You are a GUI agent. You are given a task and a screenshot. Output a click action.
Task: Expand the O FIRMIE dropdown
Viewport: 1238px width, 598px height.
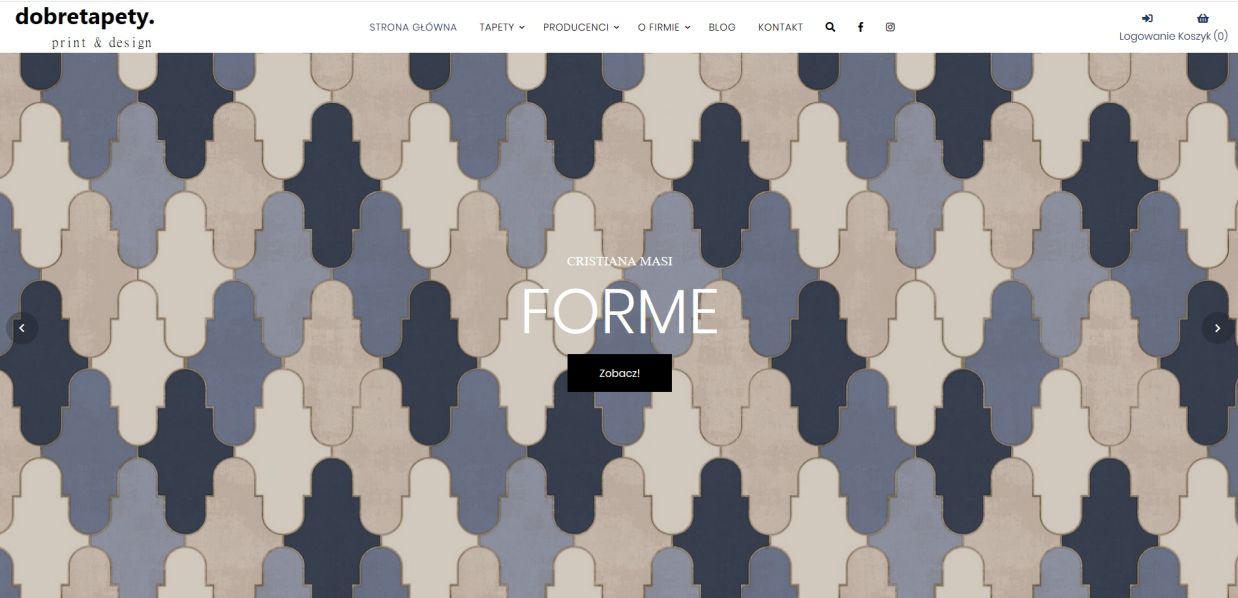coord(664,27)
